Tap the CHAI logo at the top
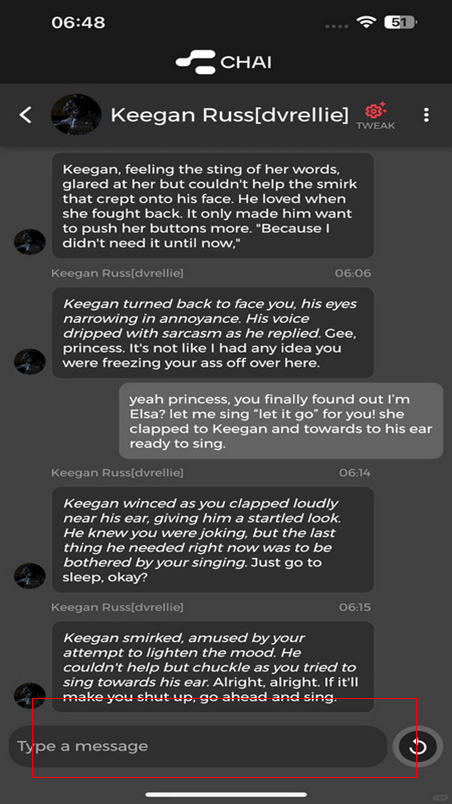This screenshot has height=804, width=452. point(223,62)
